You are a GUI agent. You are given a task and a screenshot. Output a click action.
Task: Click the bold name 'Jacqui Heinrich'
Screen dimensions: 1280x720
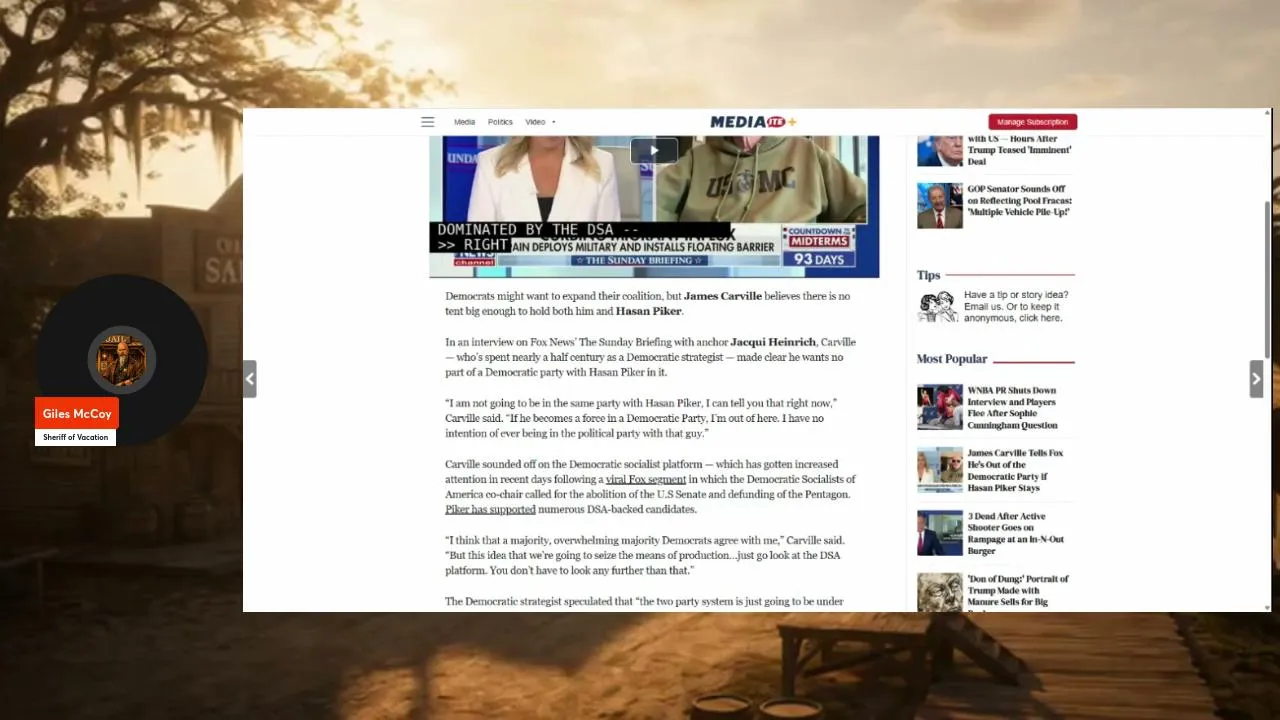(772, 342)
